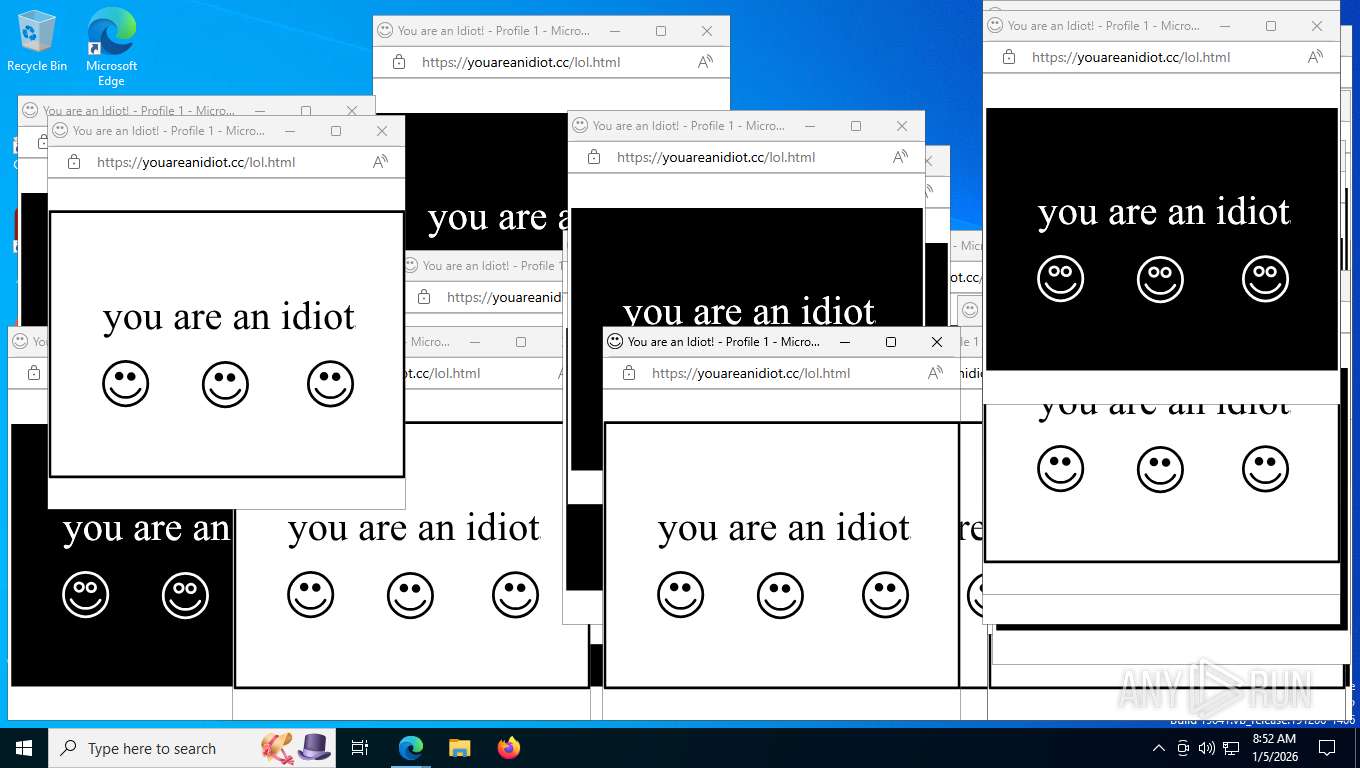Screen dimensions: 1360x768
Task: Click 'you are an idiot' text in top-right black page
Action: tap(1164, 212)
